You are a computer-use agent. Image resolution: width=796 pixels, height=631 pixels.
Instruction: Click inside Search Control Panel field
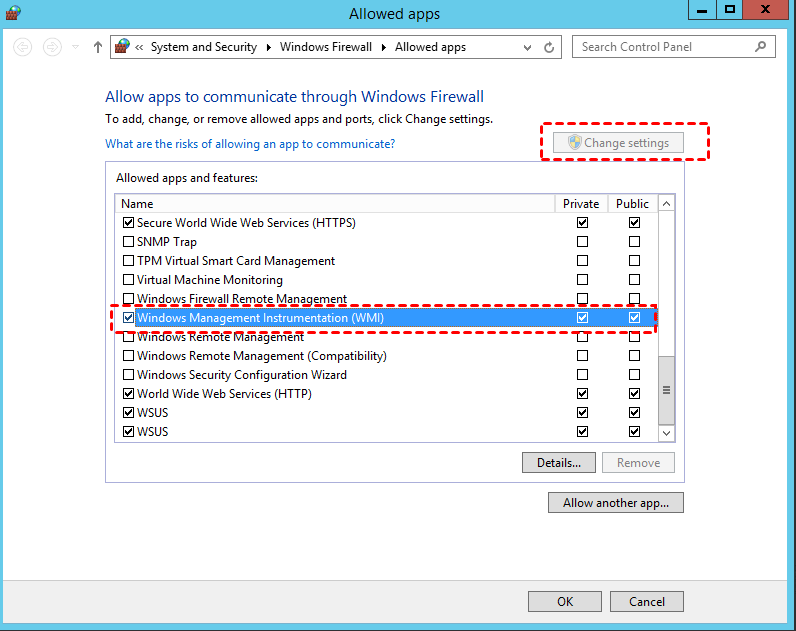[x=673, y=47]
